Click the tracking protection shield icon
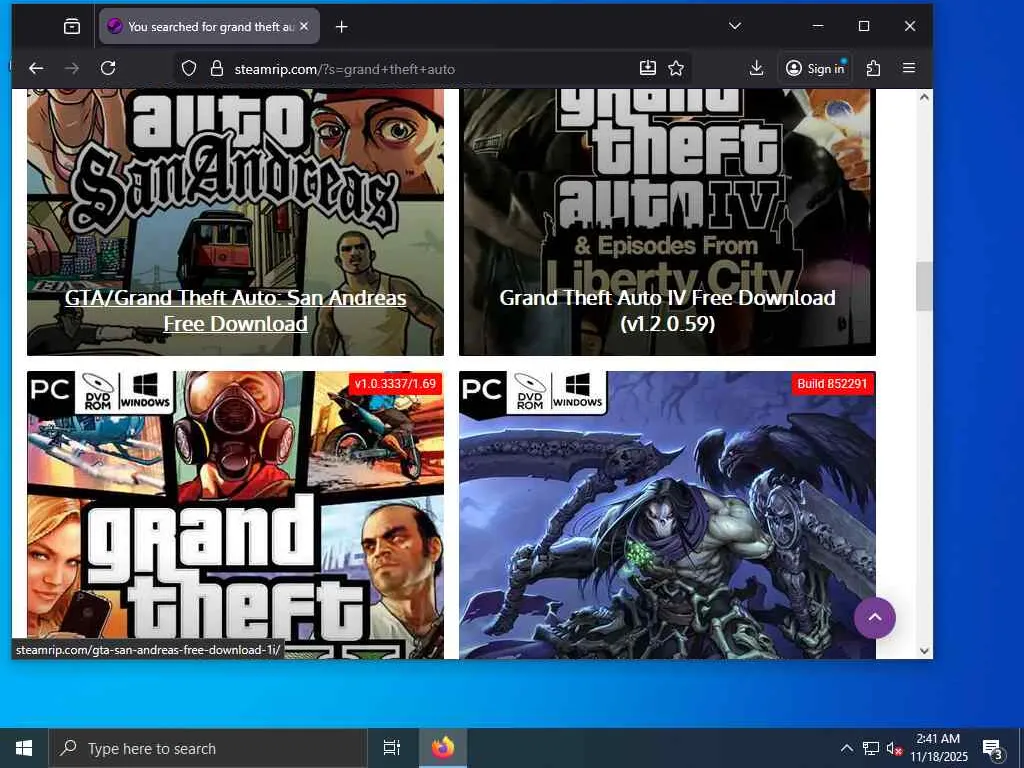1024x768 pixels. point(189,69)
